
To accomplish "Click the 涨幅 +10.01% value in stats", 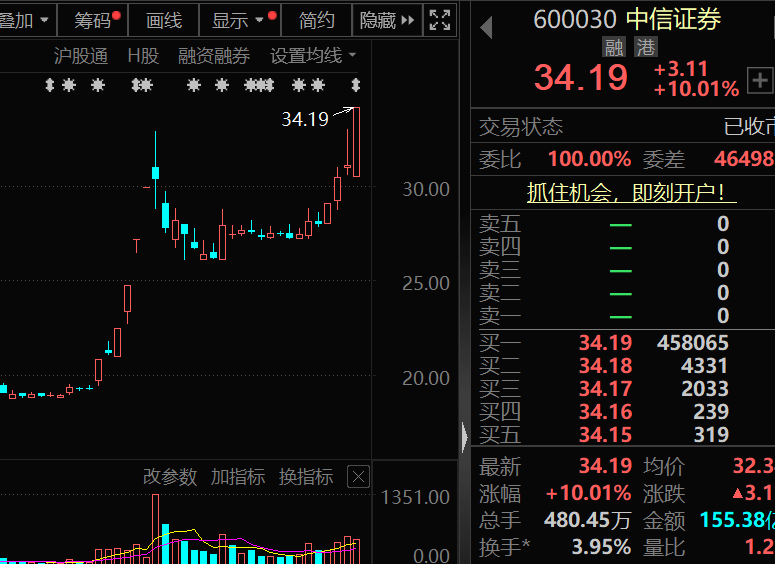I will click(x=588, y=493).
